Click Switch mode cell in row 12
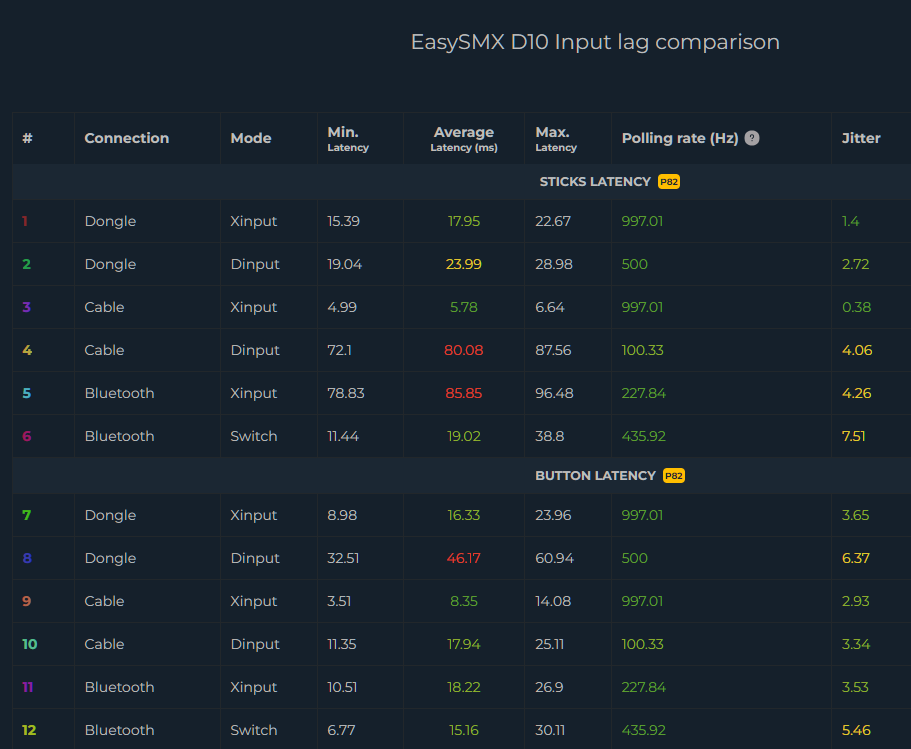This screenshot has width=911, height=749. point(254,730)
